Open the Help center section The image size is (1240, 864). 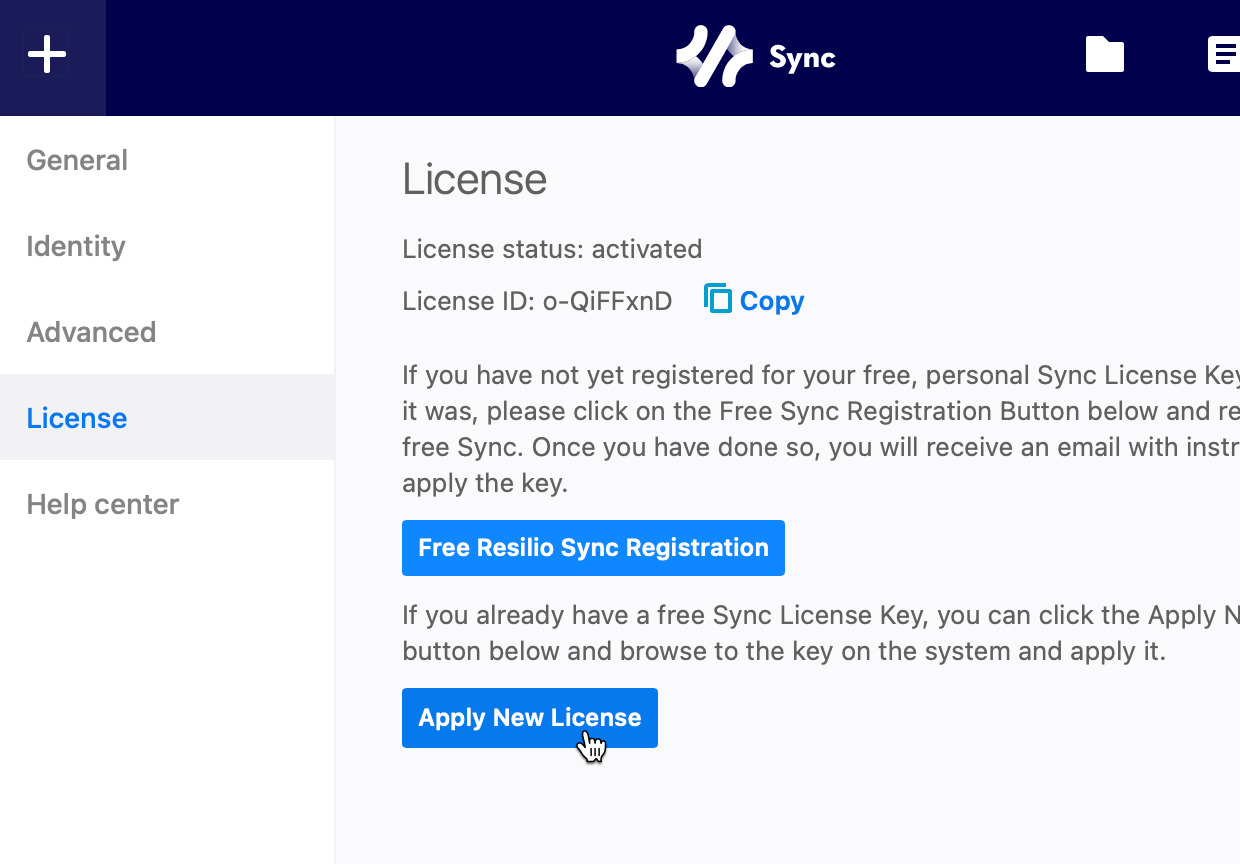click(103, 504)
